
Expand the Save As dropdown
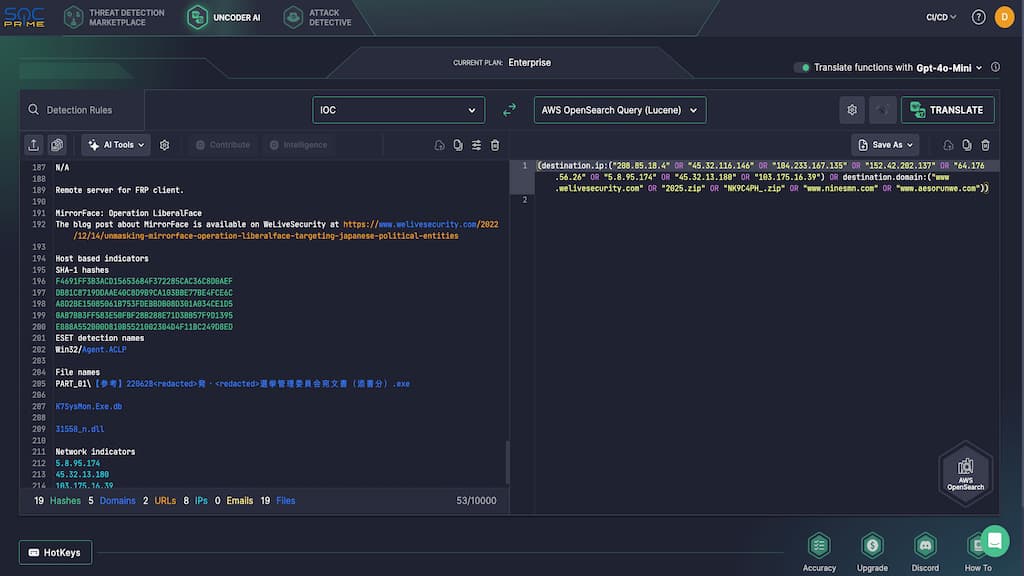885,145
